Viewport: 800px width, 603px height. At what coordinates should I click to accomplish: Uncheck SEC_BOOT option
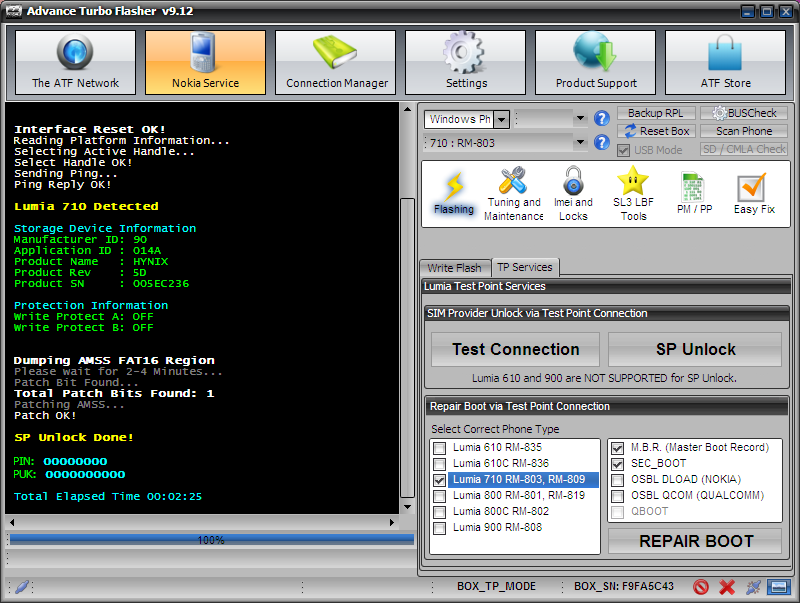pos(617,464)
